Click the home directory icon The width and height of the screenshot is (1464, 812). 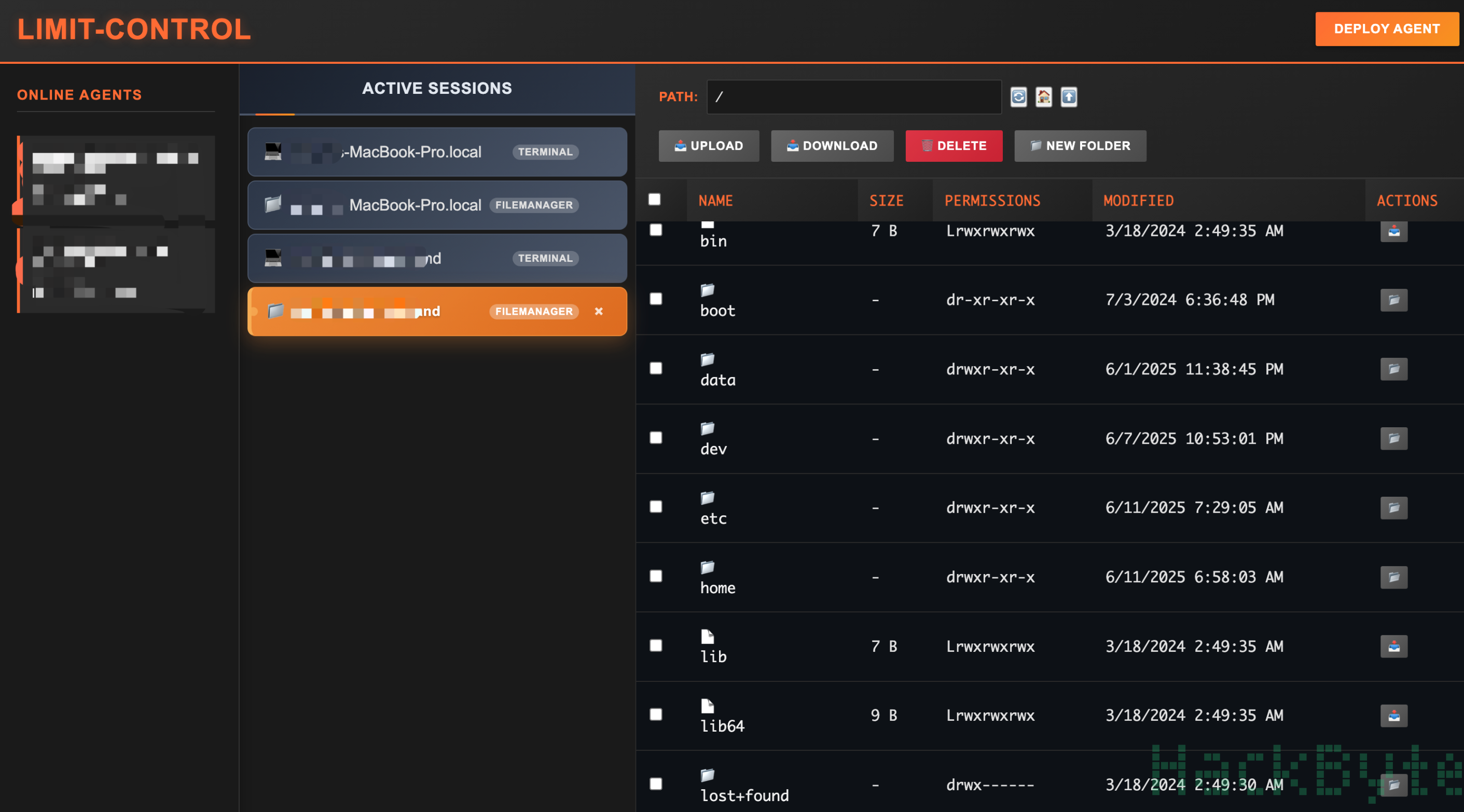click(1043, 96)
